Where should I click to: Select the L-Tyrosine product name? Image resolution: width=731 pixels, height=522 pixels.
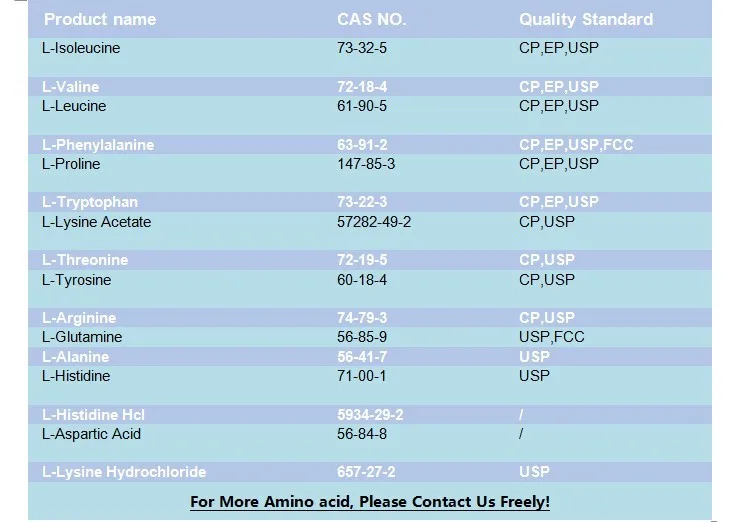coord(76,280)
